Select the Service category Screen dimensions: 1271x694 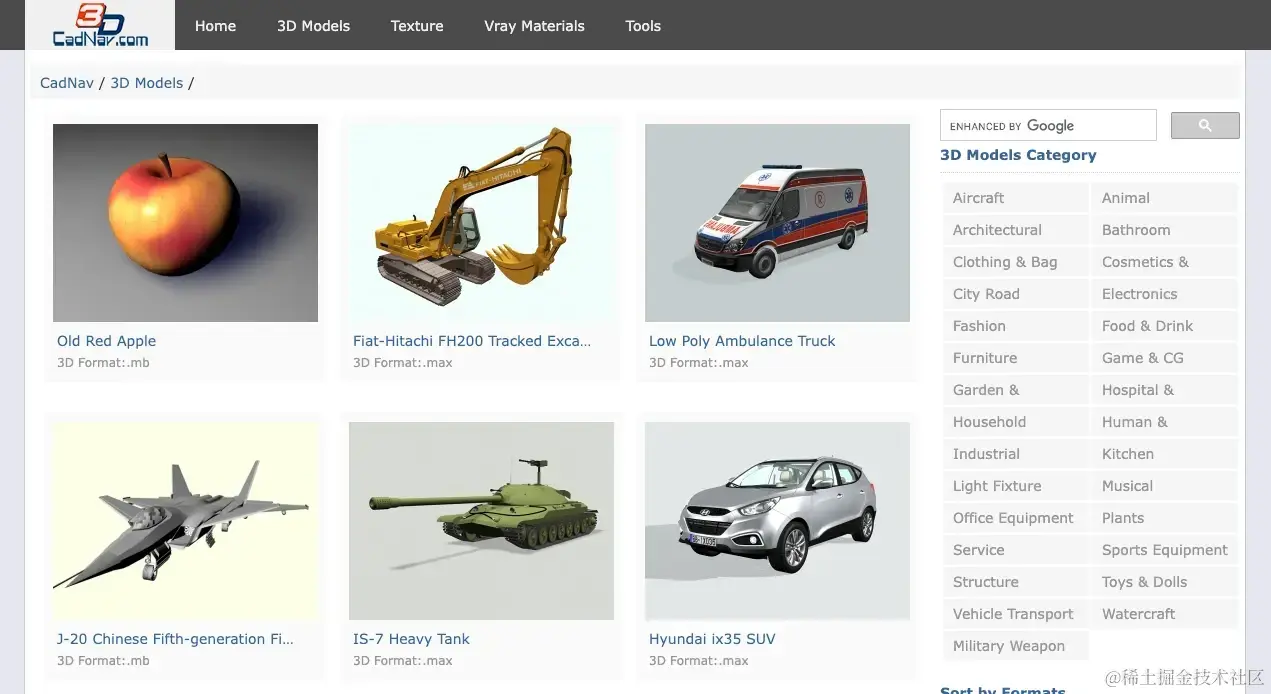click(1015, 550)
